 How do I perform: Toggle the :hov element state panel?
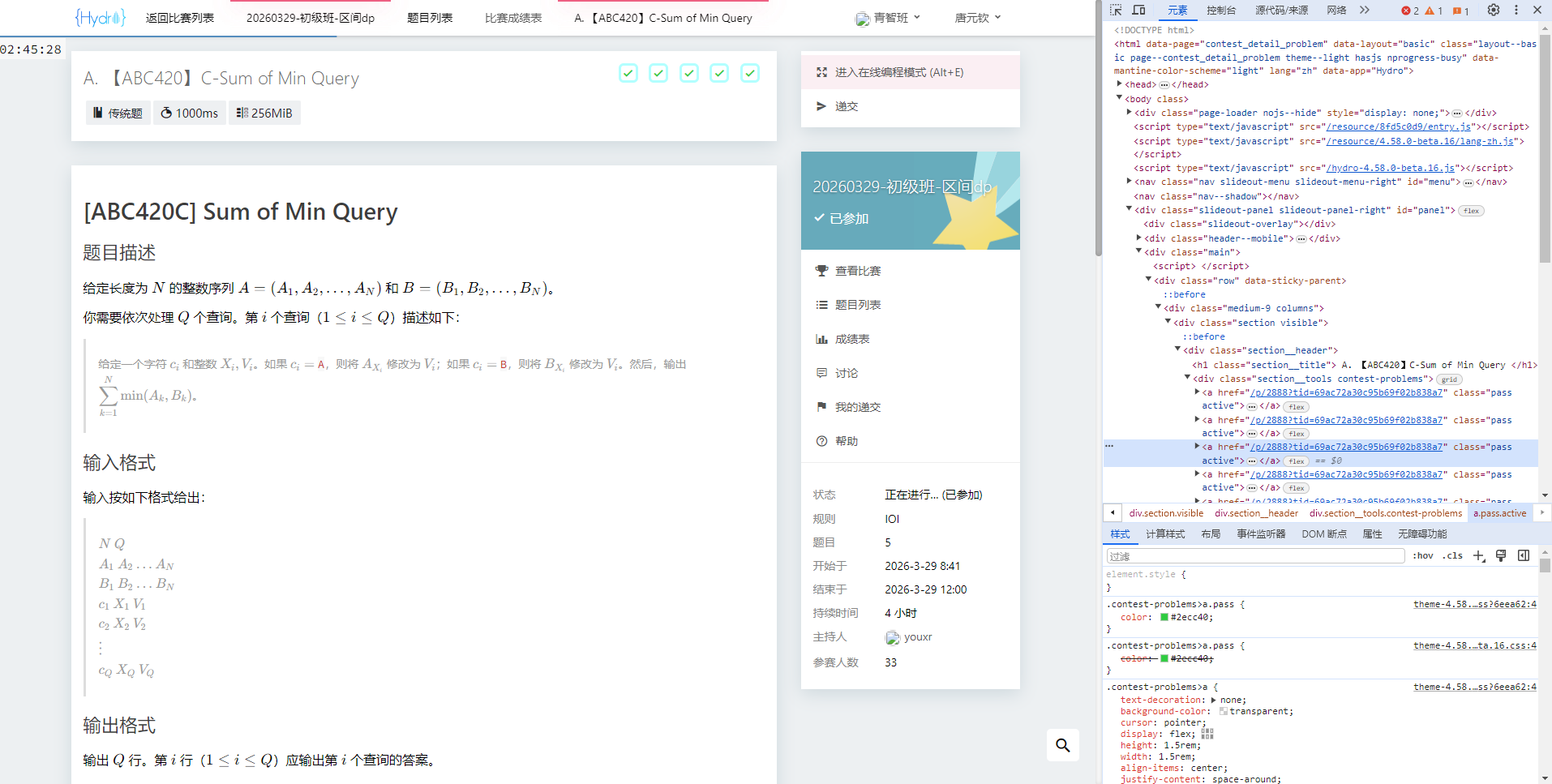[1423, 555]
